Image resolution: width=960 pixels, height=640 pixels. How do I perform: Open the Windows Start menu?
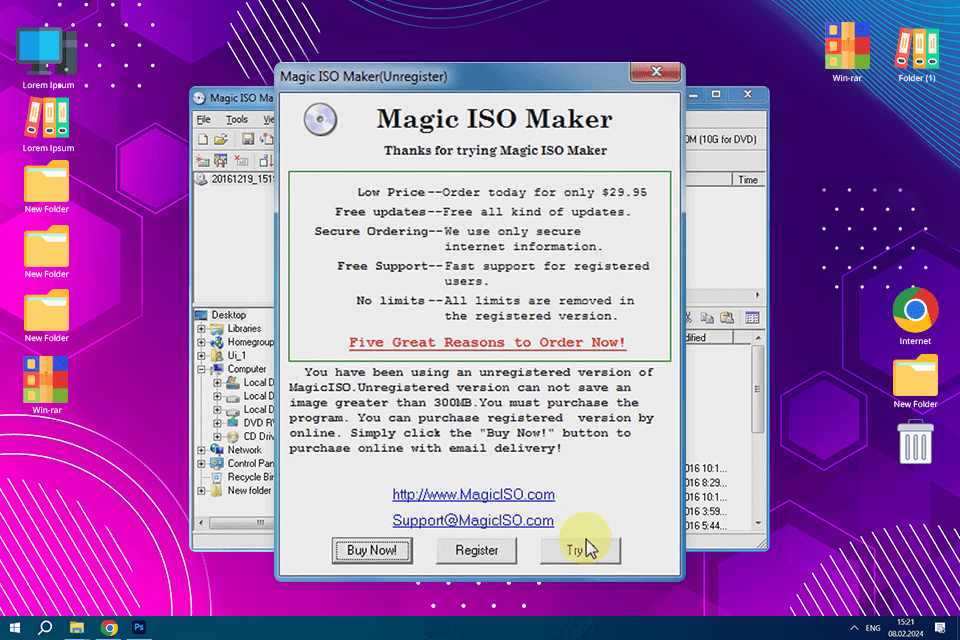point(15,628)
